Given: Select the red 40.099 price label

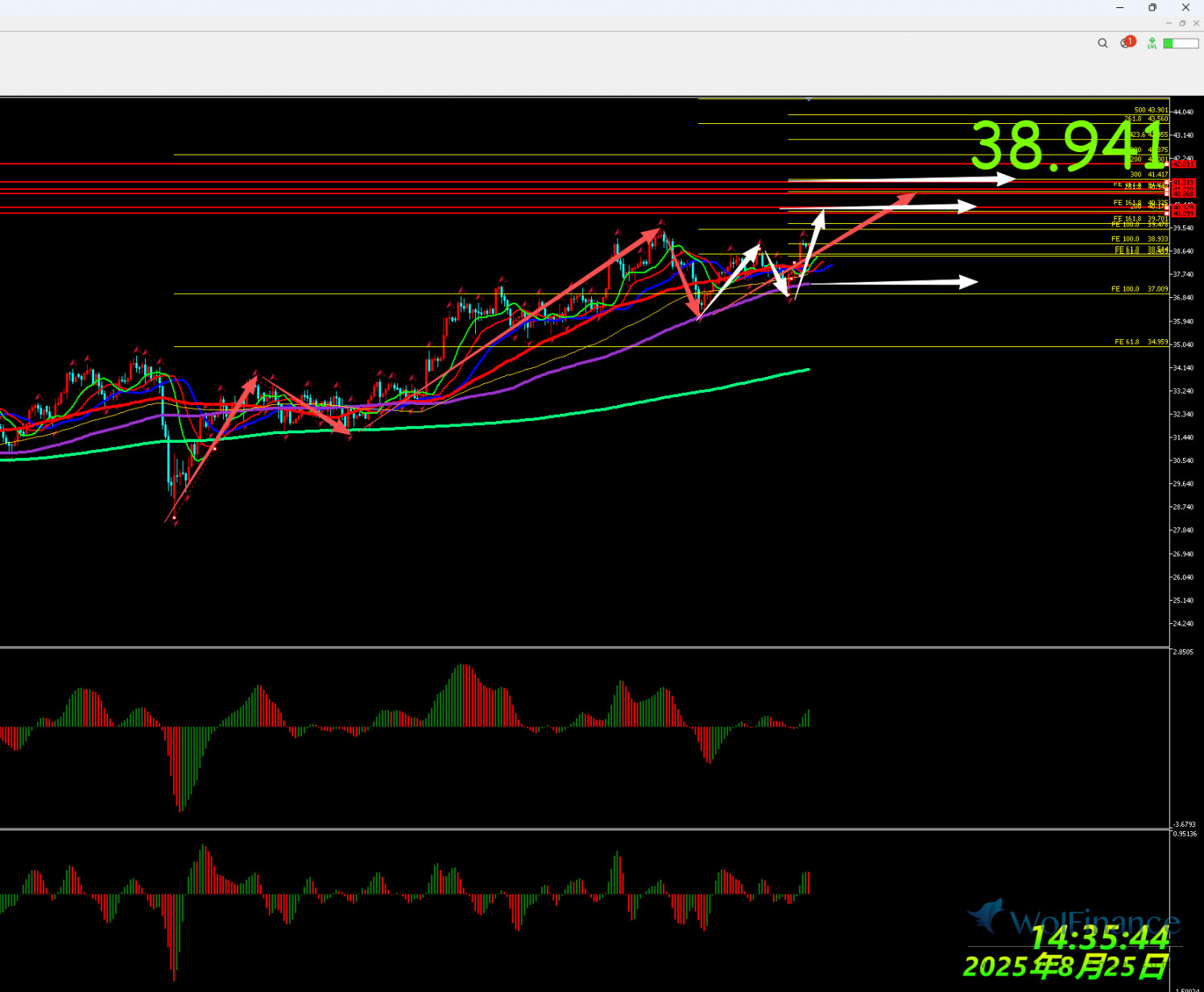Looking at the screenshot, I should tap(1183, 213).
